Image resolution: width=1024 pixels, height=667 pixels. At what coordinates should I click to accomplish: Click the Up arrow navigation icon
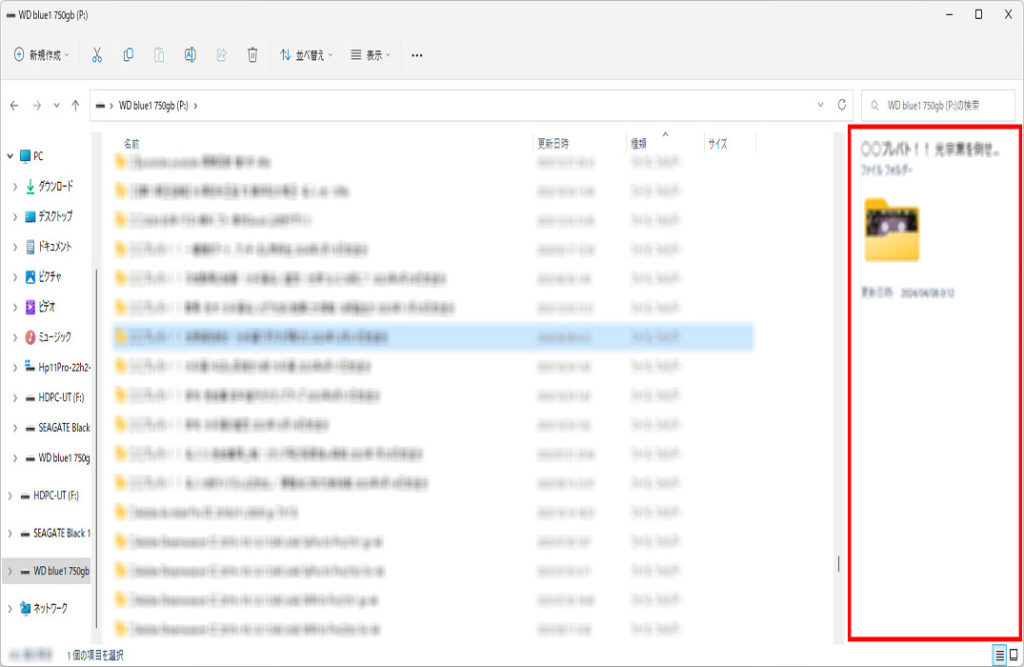click(76, 105)
